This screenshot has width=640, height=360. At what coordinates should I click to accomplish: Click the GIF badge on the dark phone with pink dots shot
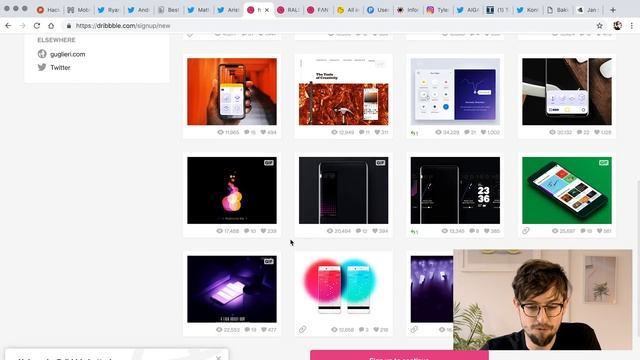(380, 162)
